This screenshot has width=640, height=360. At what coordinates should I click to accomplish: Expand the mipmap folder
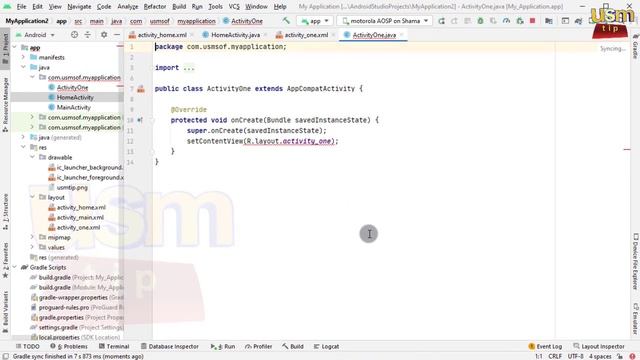[x=33, y=237]
